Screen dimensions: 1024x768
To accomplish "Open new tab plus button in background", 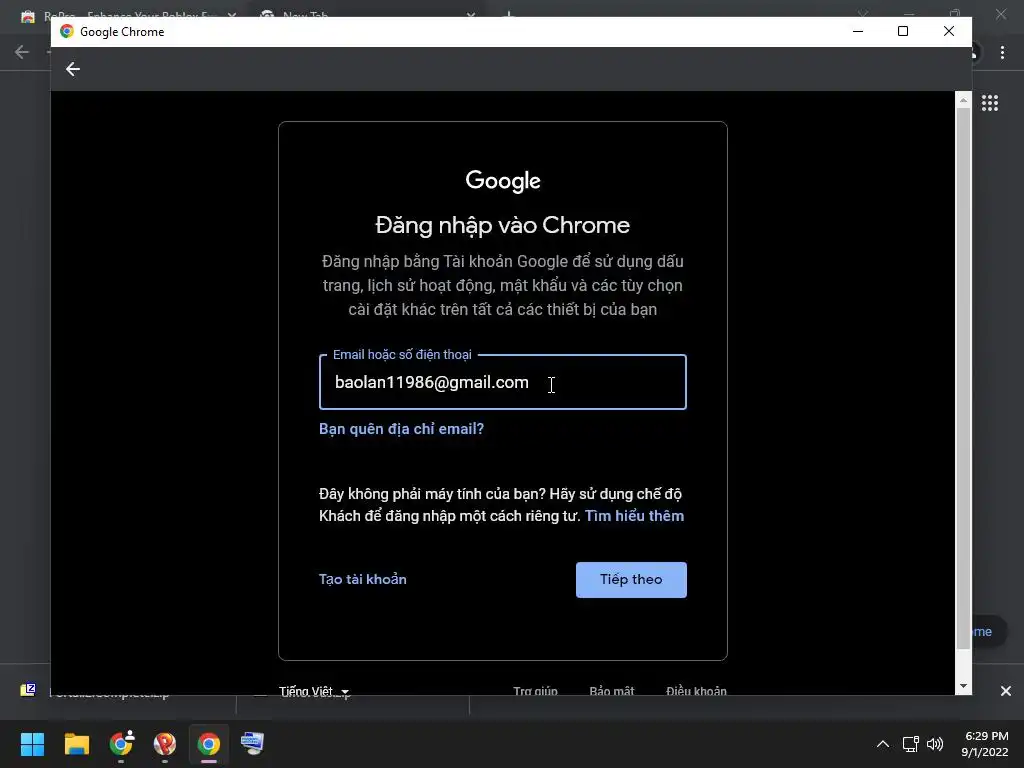I will click(509, 14).
